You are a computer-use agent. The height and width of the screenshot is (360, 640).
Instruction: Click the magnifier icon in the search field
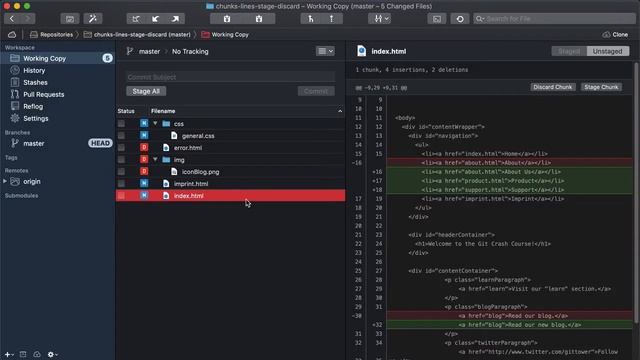click(480, 19)
